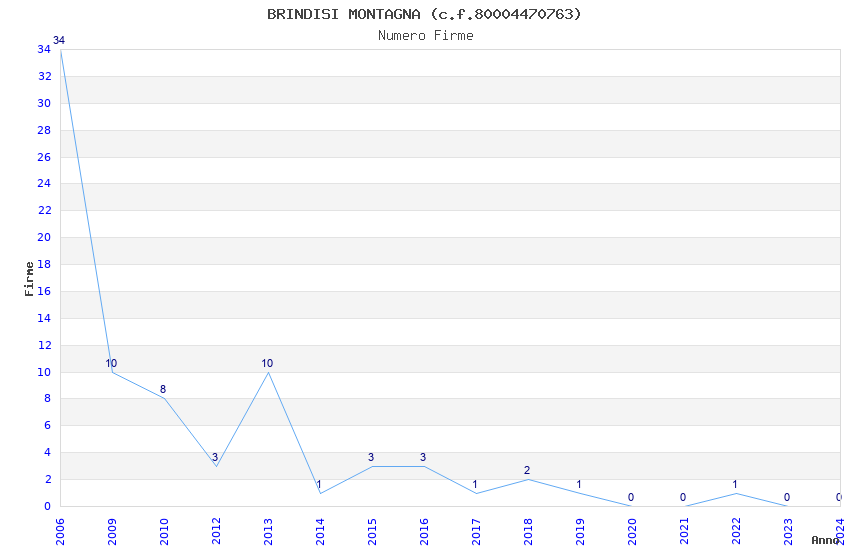Select y-axis tick label 16
The image size is (850, 550).
tap(44, 291)
